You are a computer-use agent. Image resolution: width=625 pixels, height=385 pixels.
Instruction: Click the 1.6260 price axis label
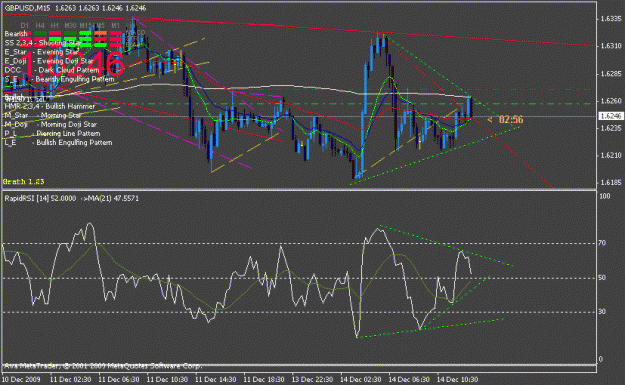[611, 101]
